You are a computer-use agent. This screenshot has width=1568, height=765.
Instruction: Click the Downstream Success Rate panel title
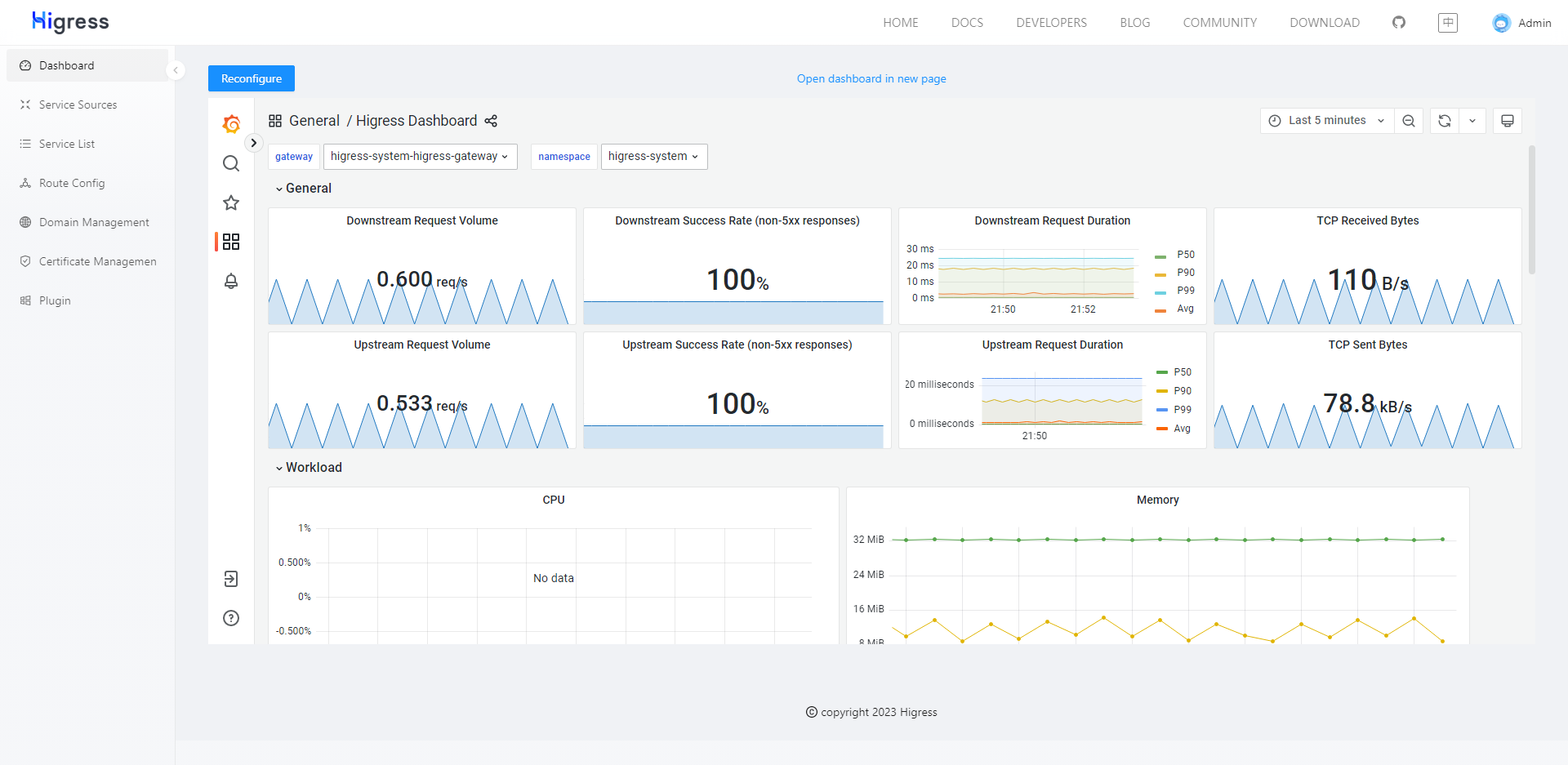pos(737,221)
